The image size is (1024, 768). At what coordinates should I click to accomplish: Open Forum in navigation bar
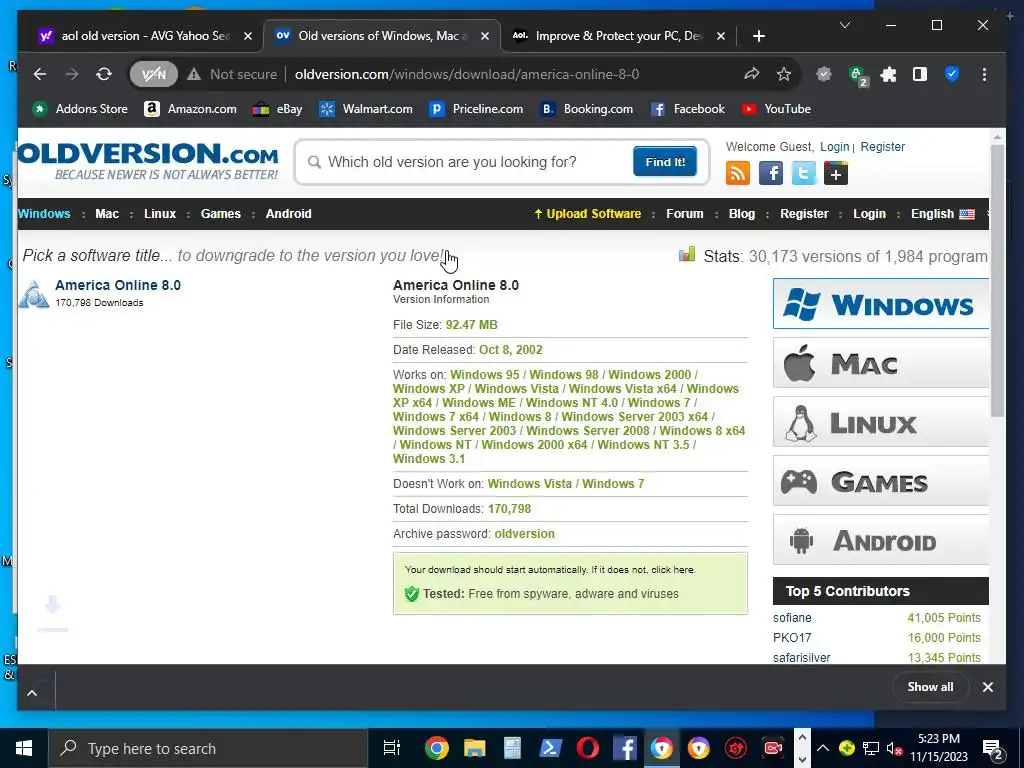click(x=684, y=214)
